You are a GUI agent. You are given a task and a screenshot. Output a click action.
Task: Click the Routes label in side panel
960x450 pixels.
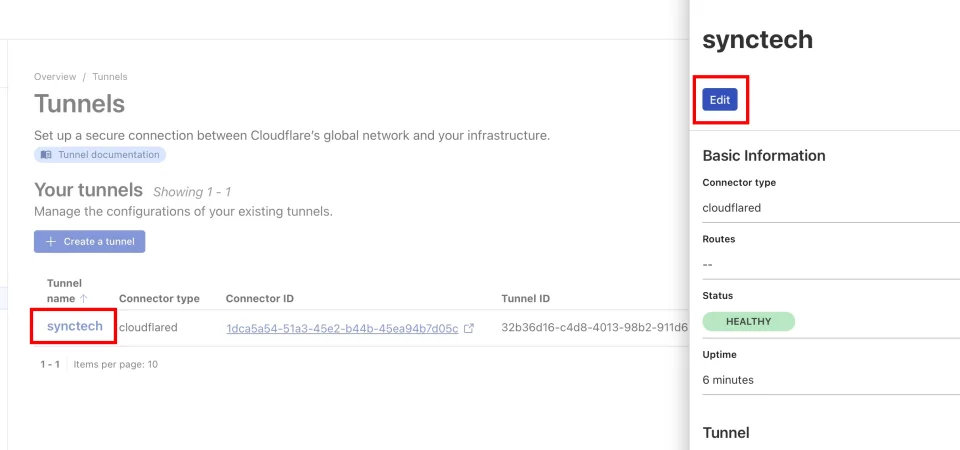719,239
